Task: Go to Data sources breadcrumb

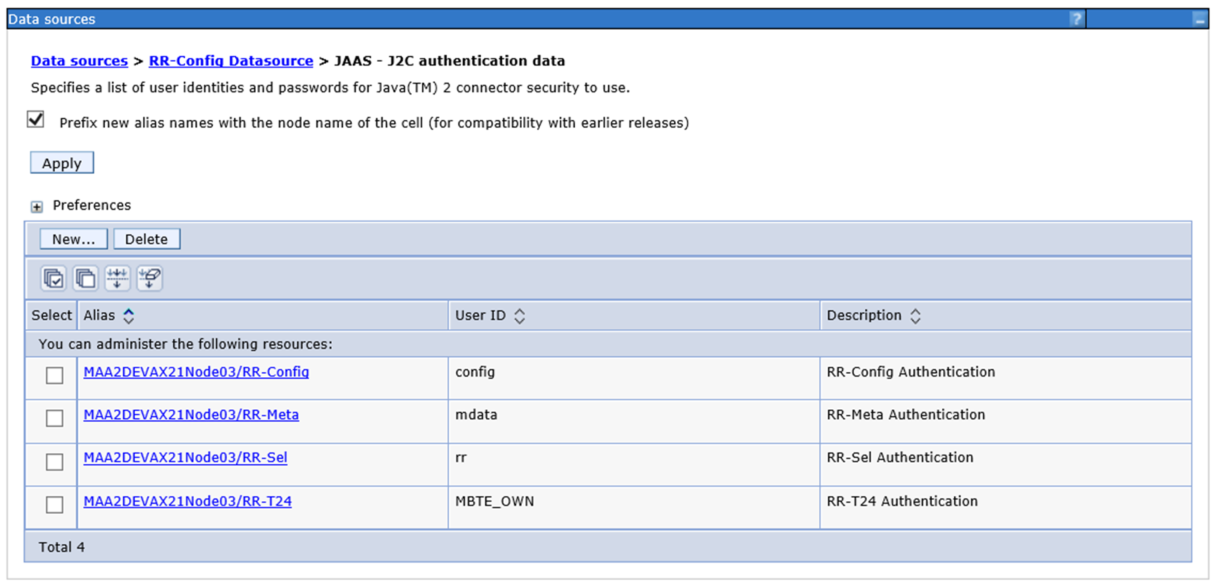Action: (79, 61)
